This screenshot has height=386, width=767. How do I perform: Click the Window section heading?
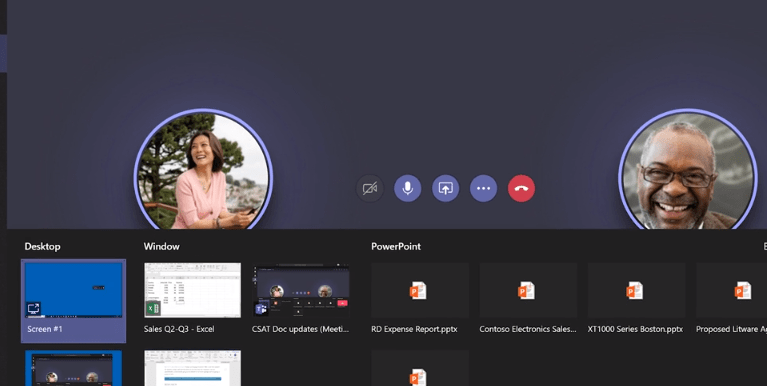click(161, 247)
